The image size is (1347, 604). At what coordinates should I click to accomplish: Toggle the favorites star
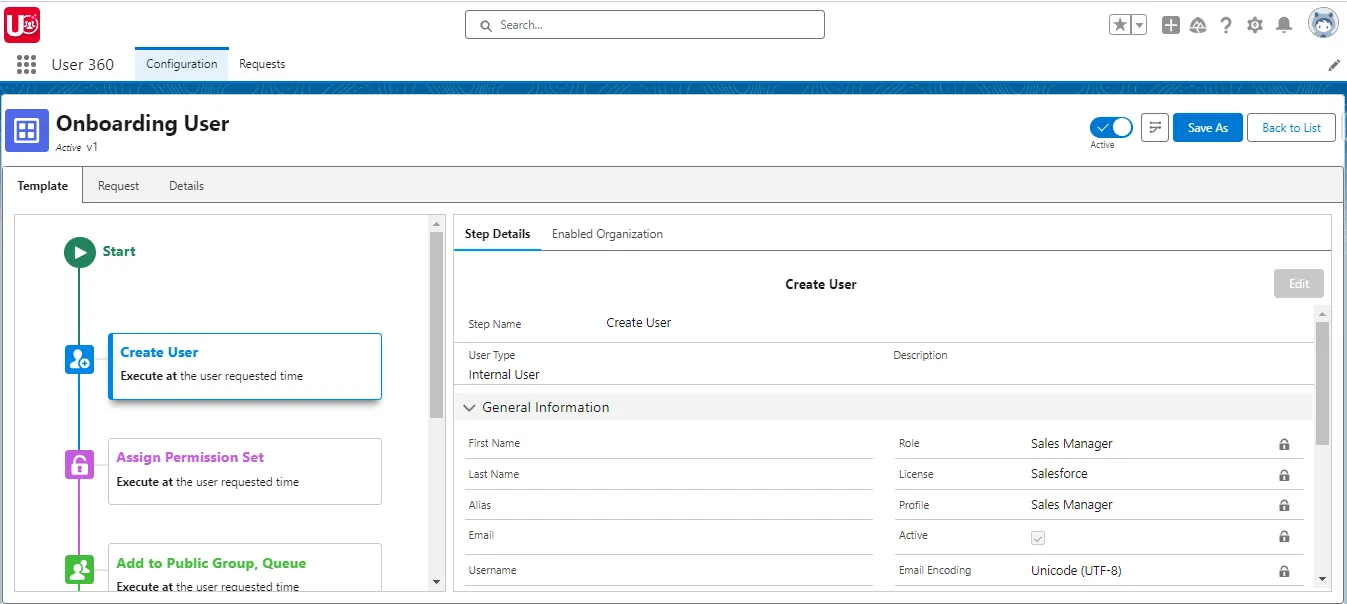click(1120, 23)
